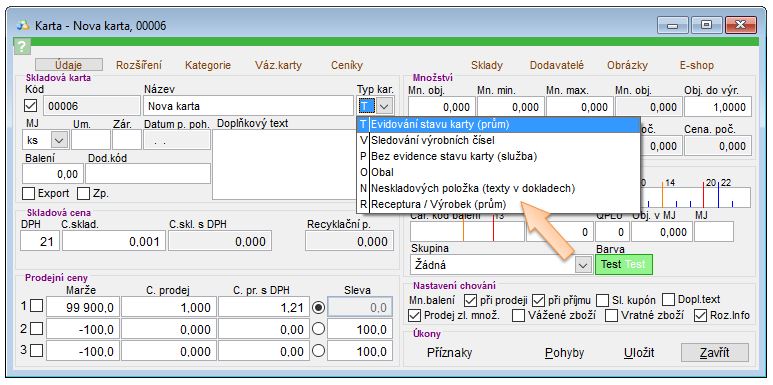This screenshot has width=773, height=385.
Task: Switch to the Ceníky tab
Action: click(x=347, y=65)
